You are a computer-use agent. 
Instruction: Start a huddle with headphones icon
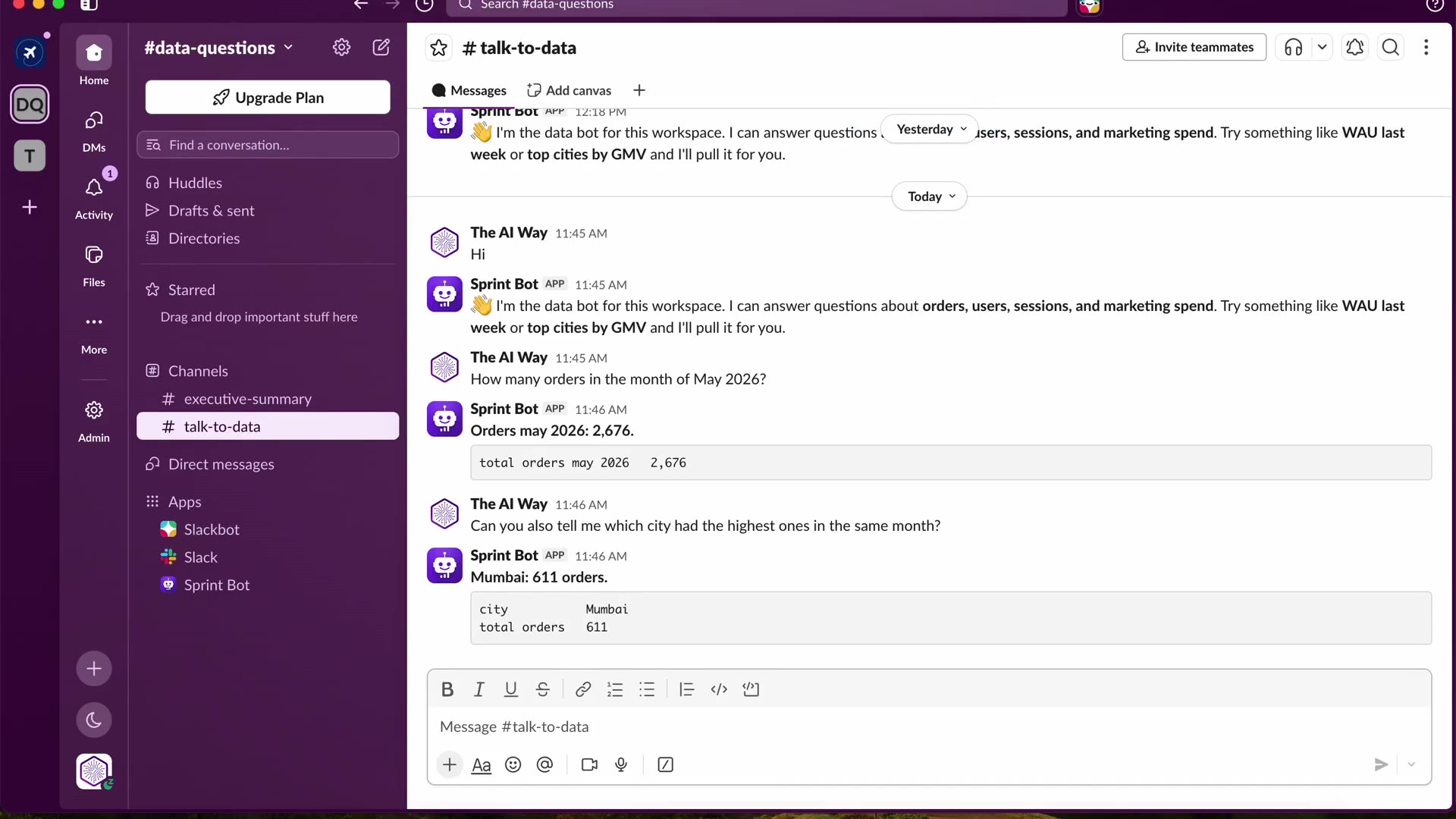[1294, 47]
